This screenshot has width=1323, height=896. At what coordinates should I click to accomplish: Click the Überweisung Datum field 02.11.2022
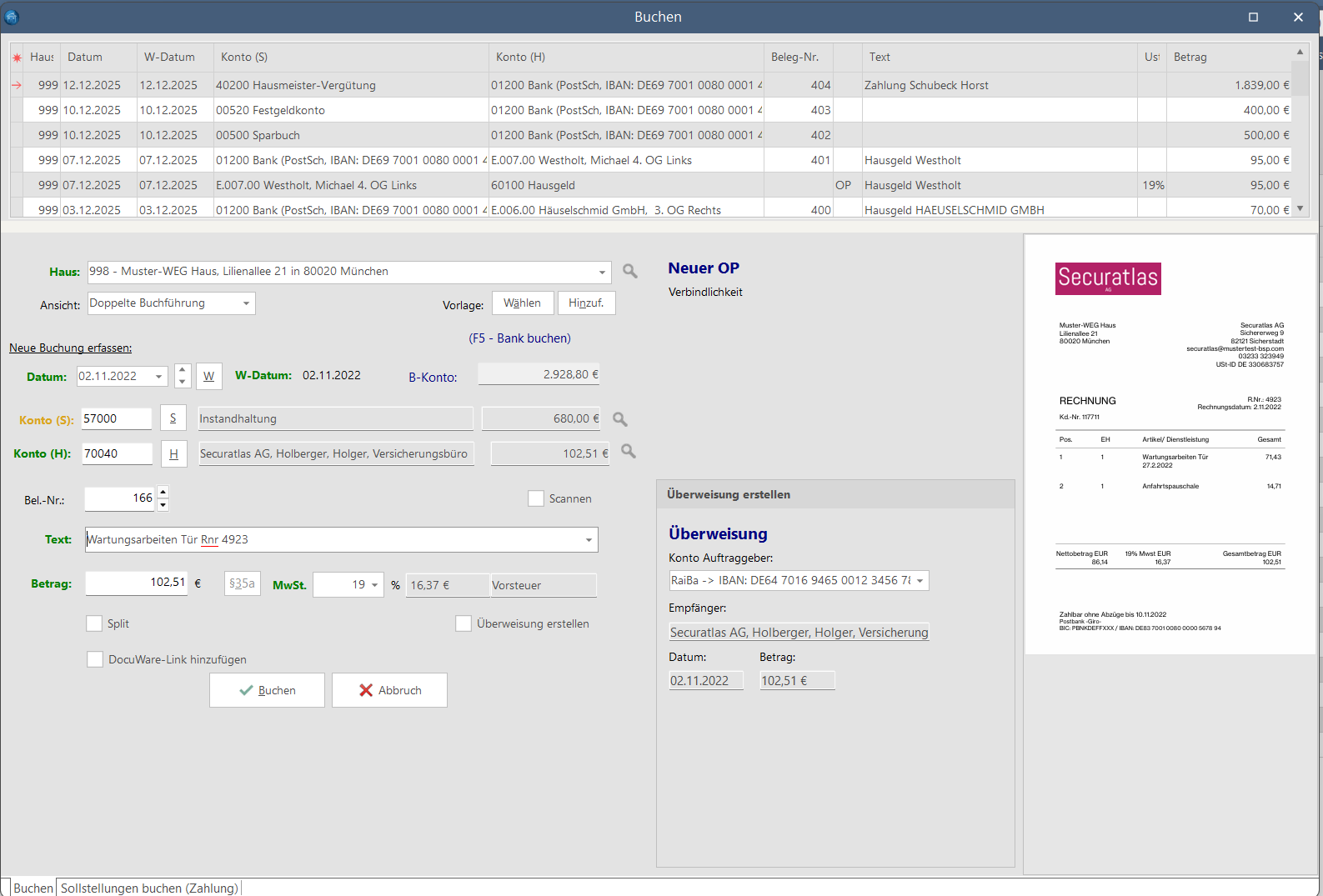tap(705, 681)
